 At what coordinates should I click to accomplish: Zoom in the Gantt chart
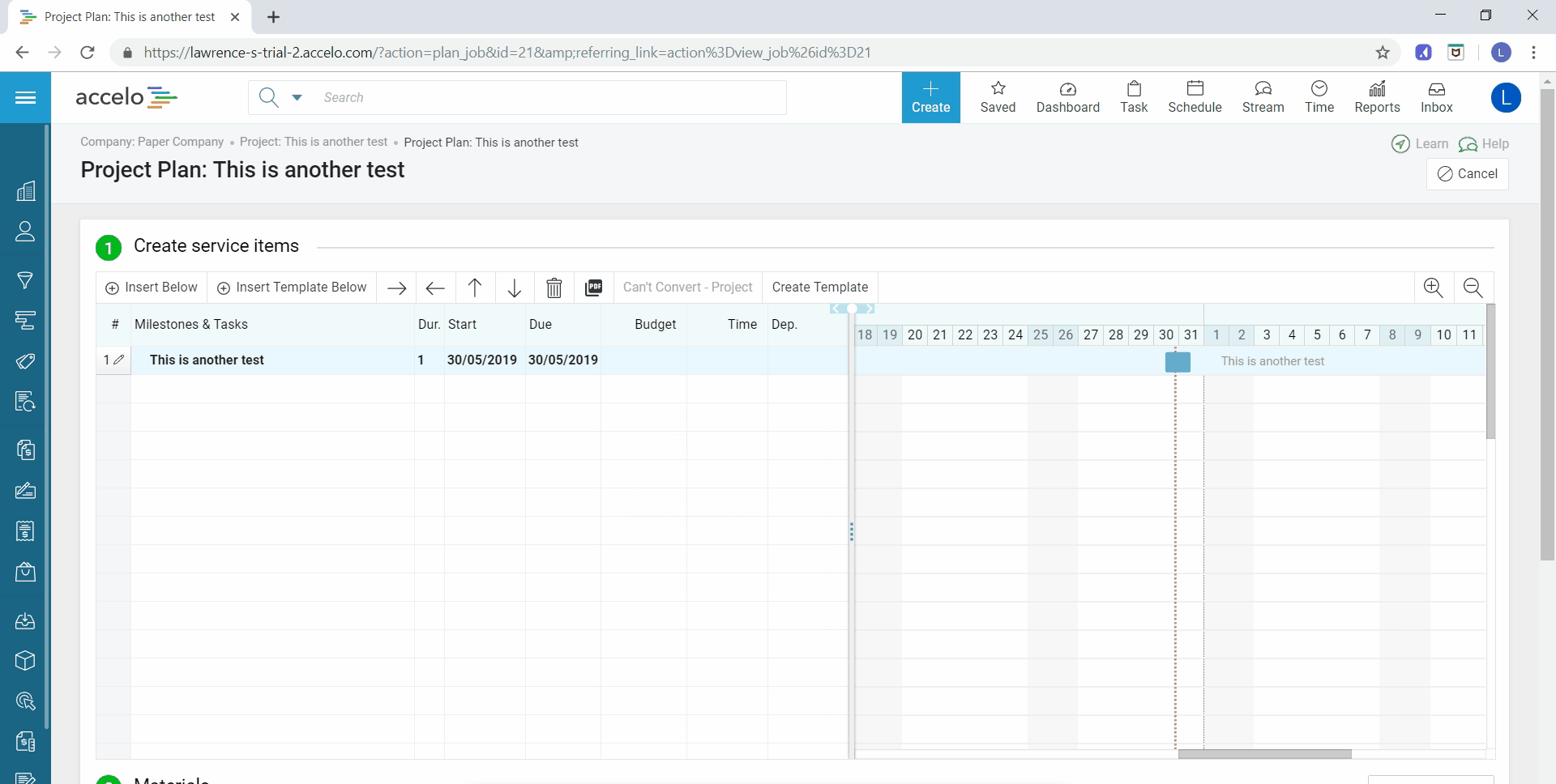click(1433, 288)
